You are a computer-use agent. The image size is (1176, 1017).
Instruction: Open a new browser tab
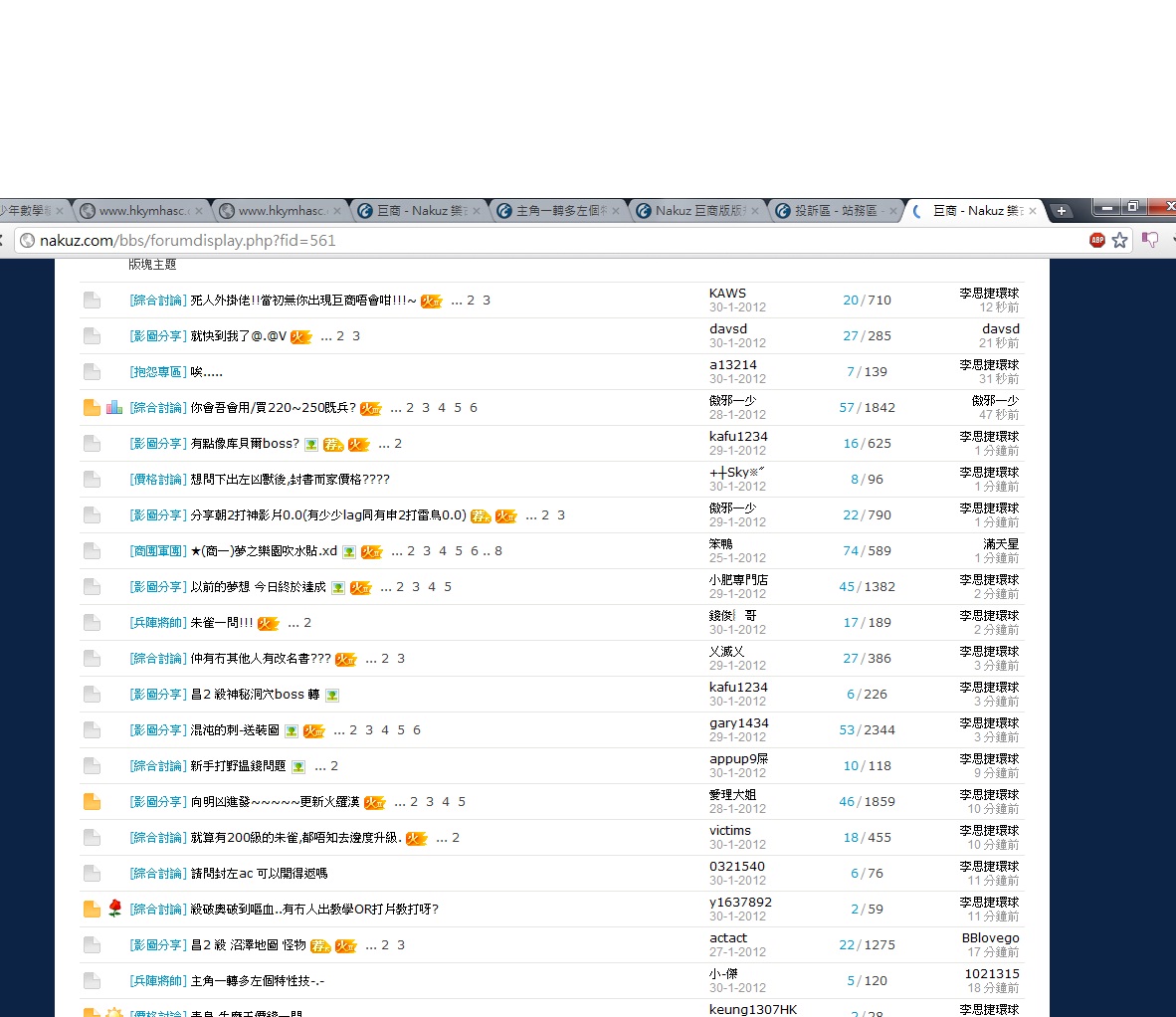[x=1061, y=211]
